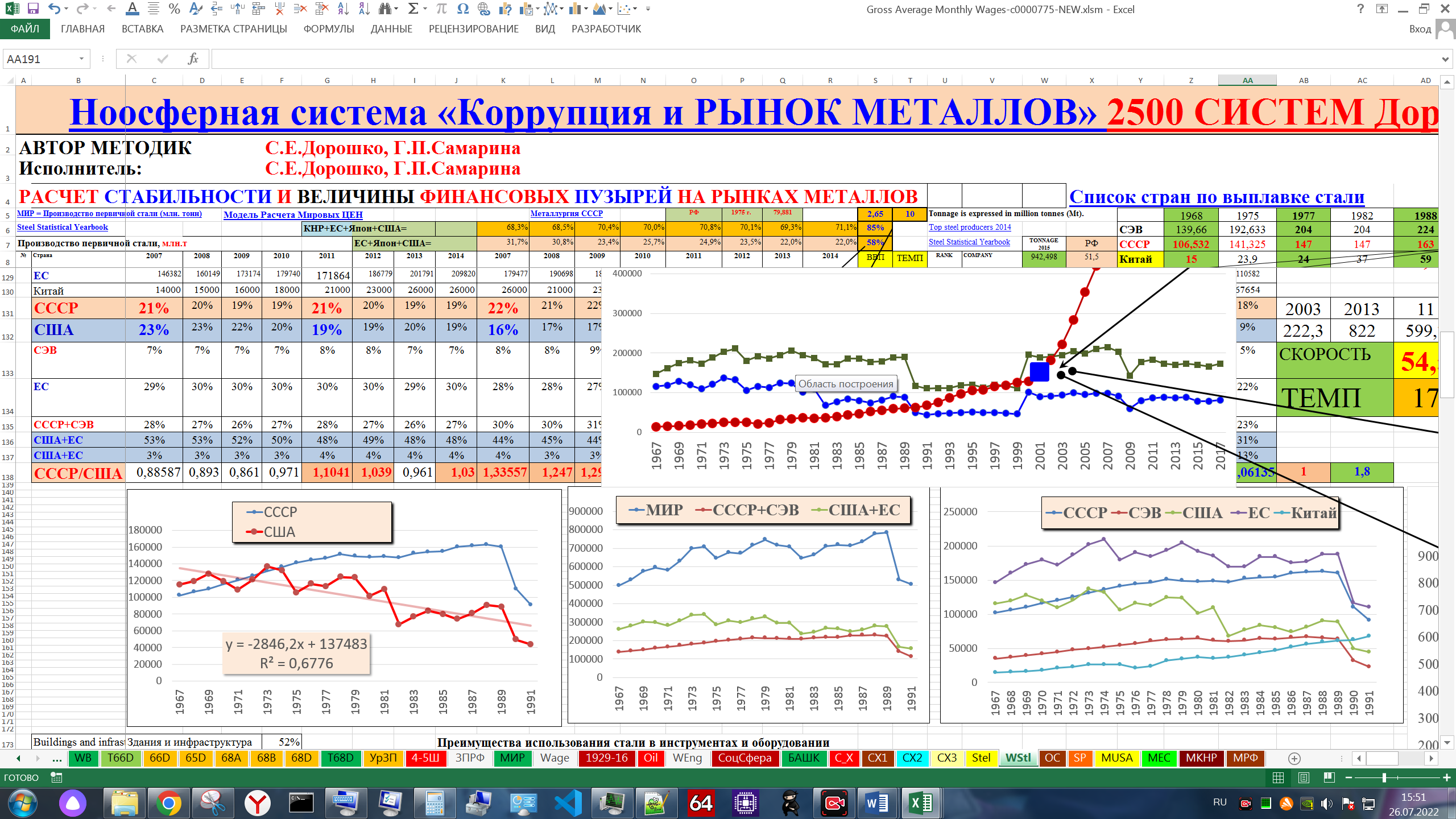The image size is (1456, 819).
Task: Expand the formula bar with chevron
Action: [x=1445, y=59]
